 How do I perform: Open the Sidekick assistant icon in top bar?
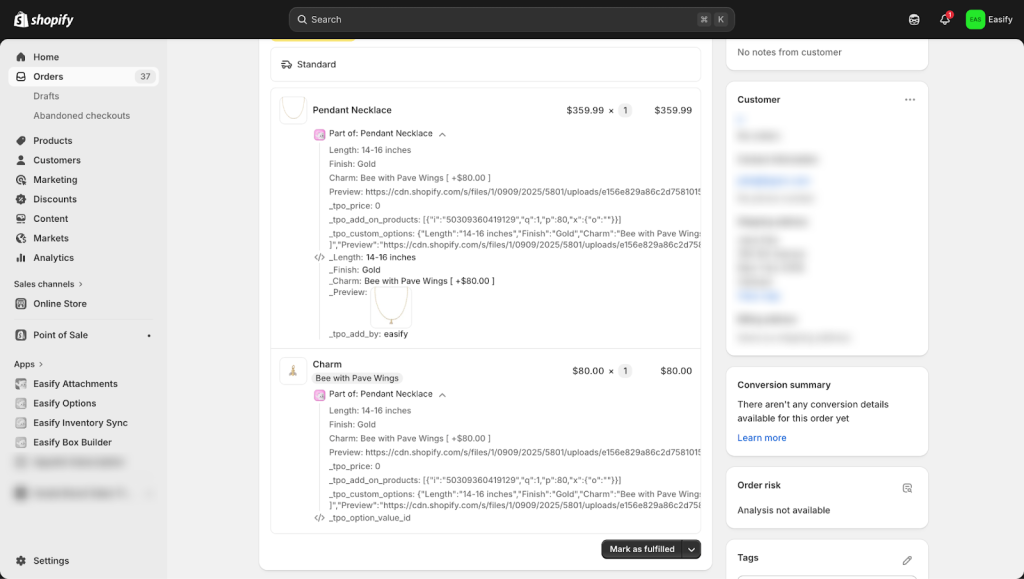[x=913, y=19]
